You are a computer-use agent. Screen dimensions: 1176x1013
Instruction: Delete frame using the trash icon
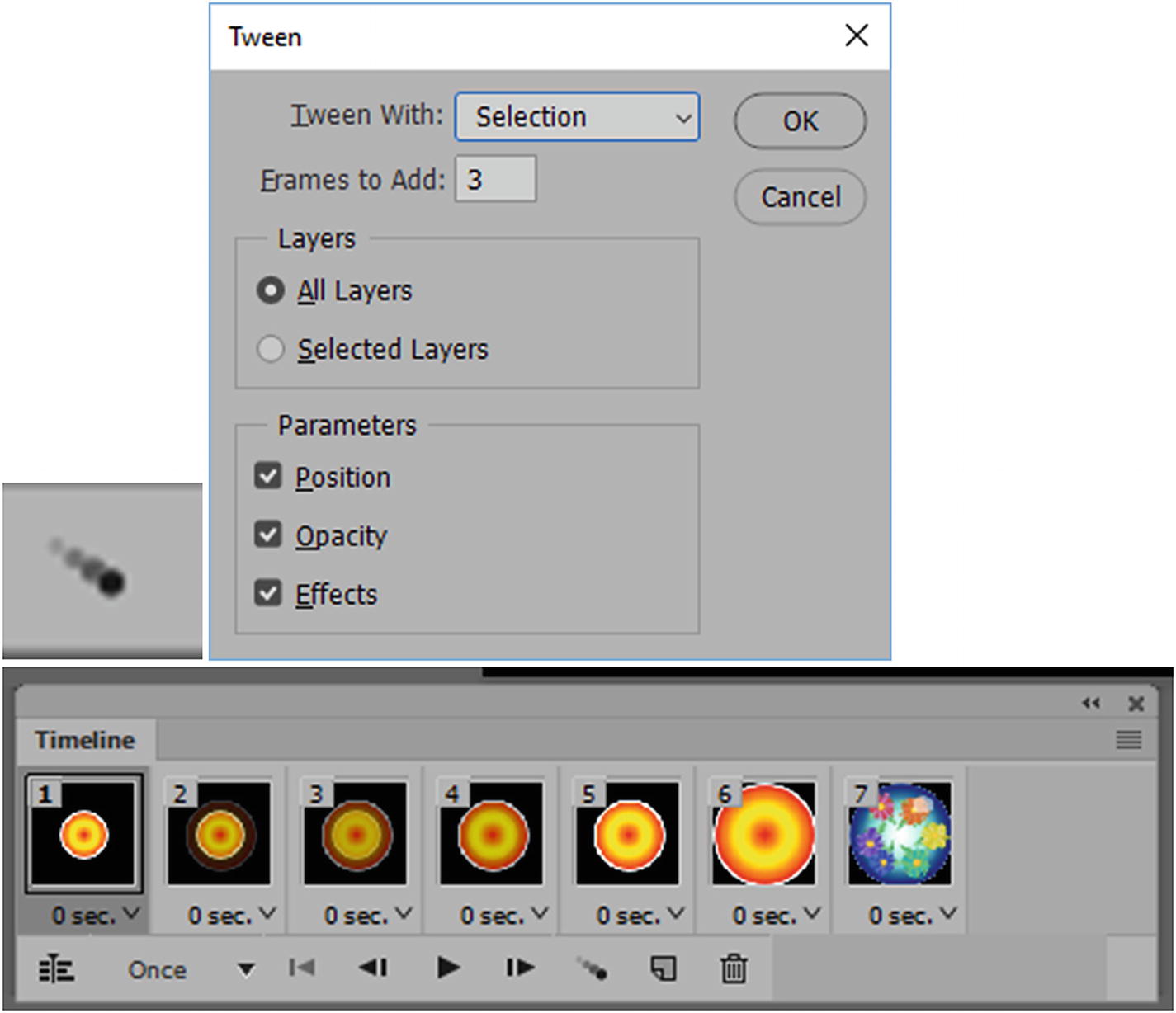pos(733,968)
